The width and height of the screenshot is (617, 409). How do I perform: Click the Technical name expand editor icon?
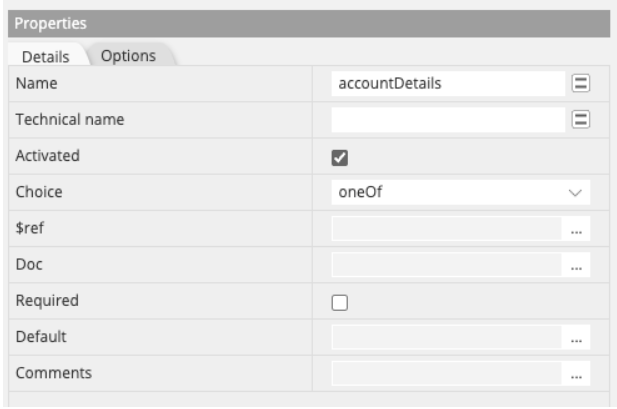578,120
